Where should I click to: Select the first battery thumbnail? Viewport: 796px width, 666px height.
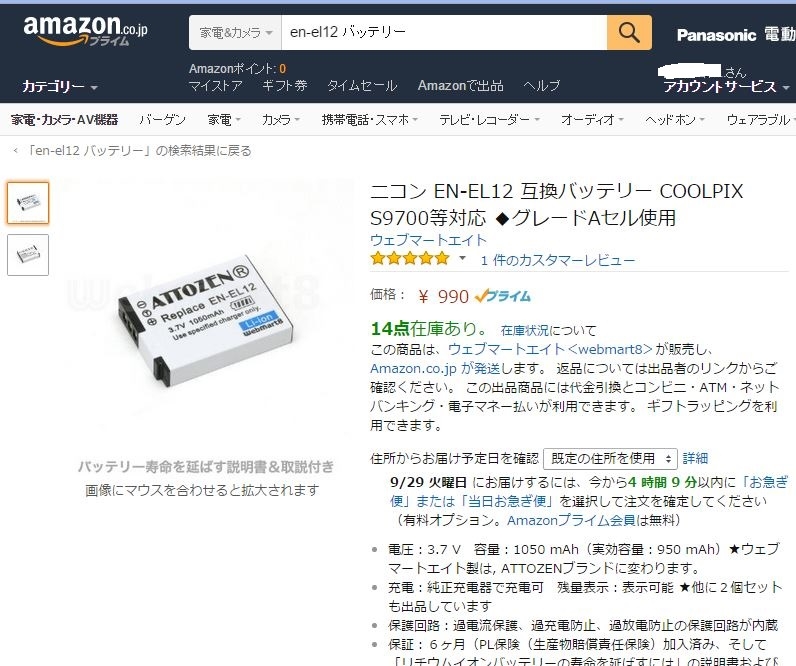(x=28, y=203)
